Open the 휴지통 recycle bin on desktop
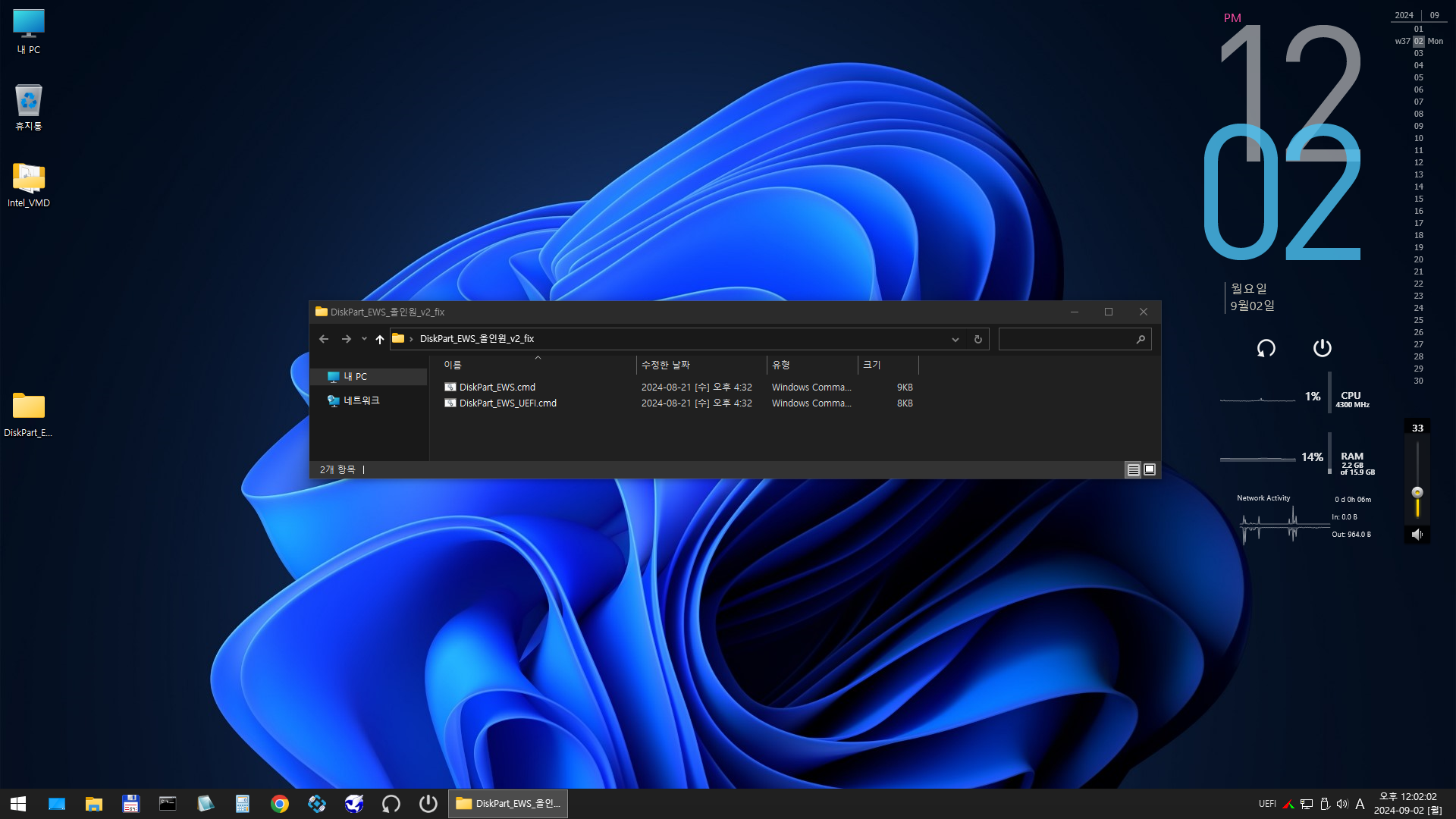This screenshot has height=819, width=1456. (x=29, y=108)
